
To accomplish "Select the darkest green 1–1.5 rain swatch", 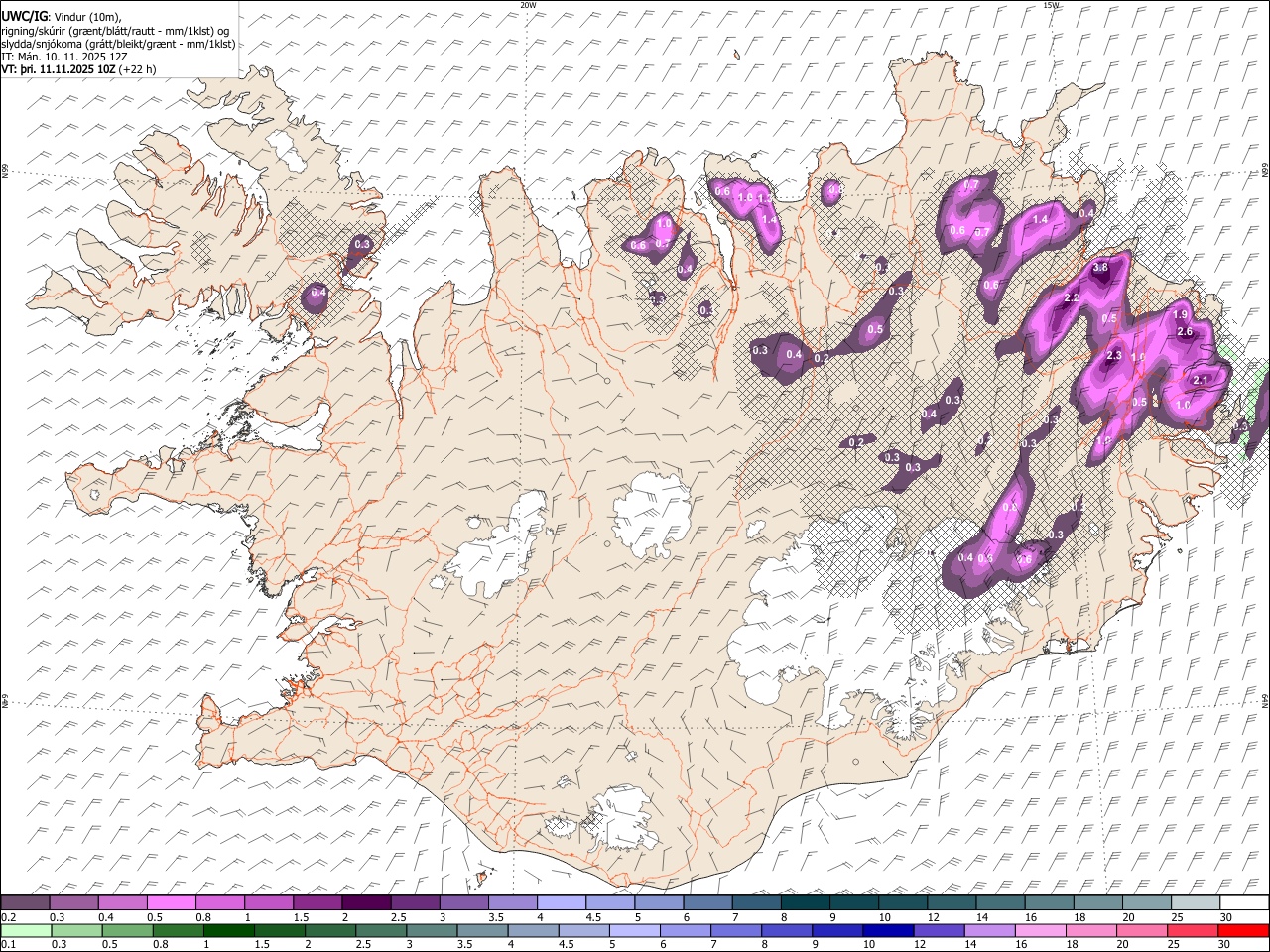I will [x=229, y=930].
